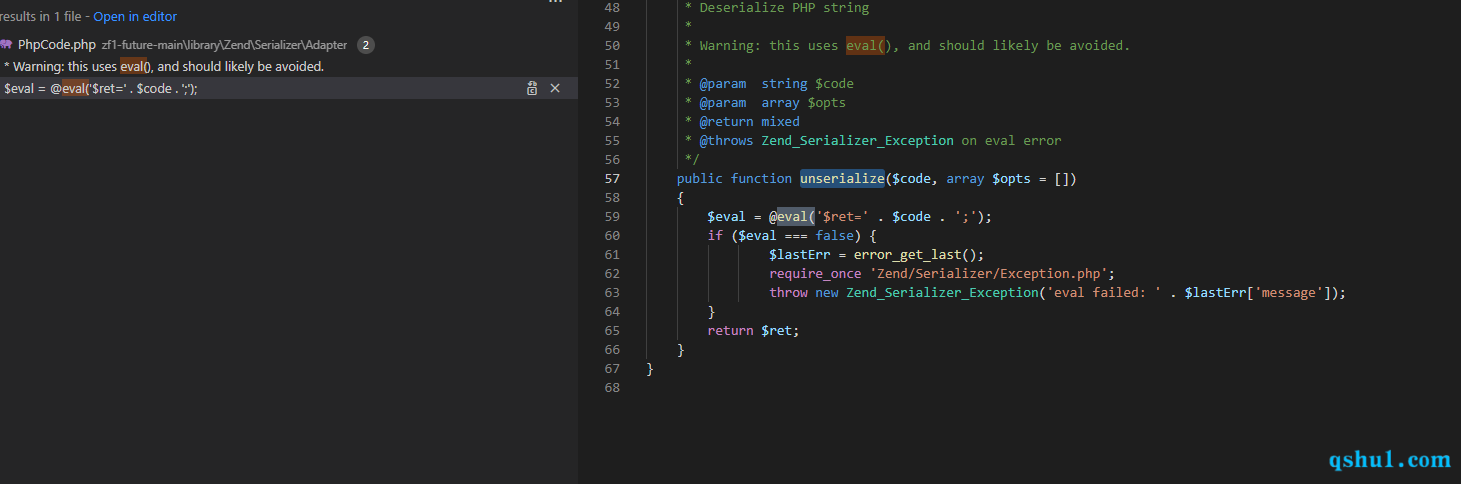Click the 'return $ret;' statement

[x=753, y=331]
